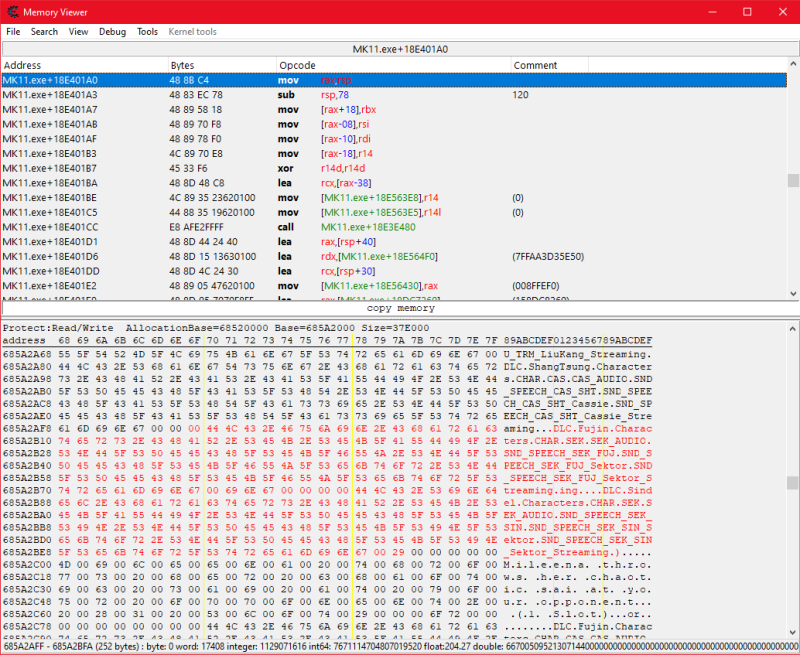This screenshot has height=655, width=800.
Task: Click the Comment column header
Action: click(x=549, y=65)
